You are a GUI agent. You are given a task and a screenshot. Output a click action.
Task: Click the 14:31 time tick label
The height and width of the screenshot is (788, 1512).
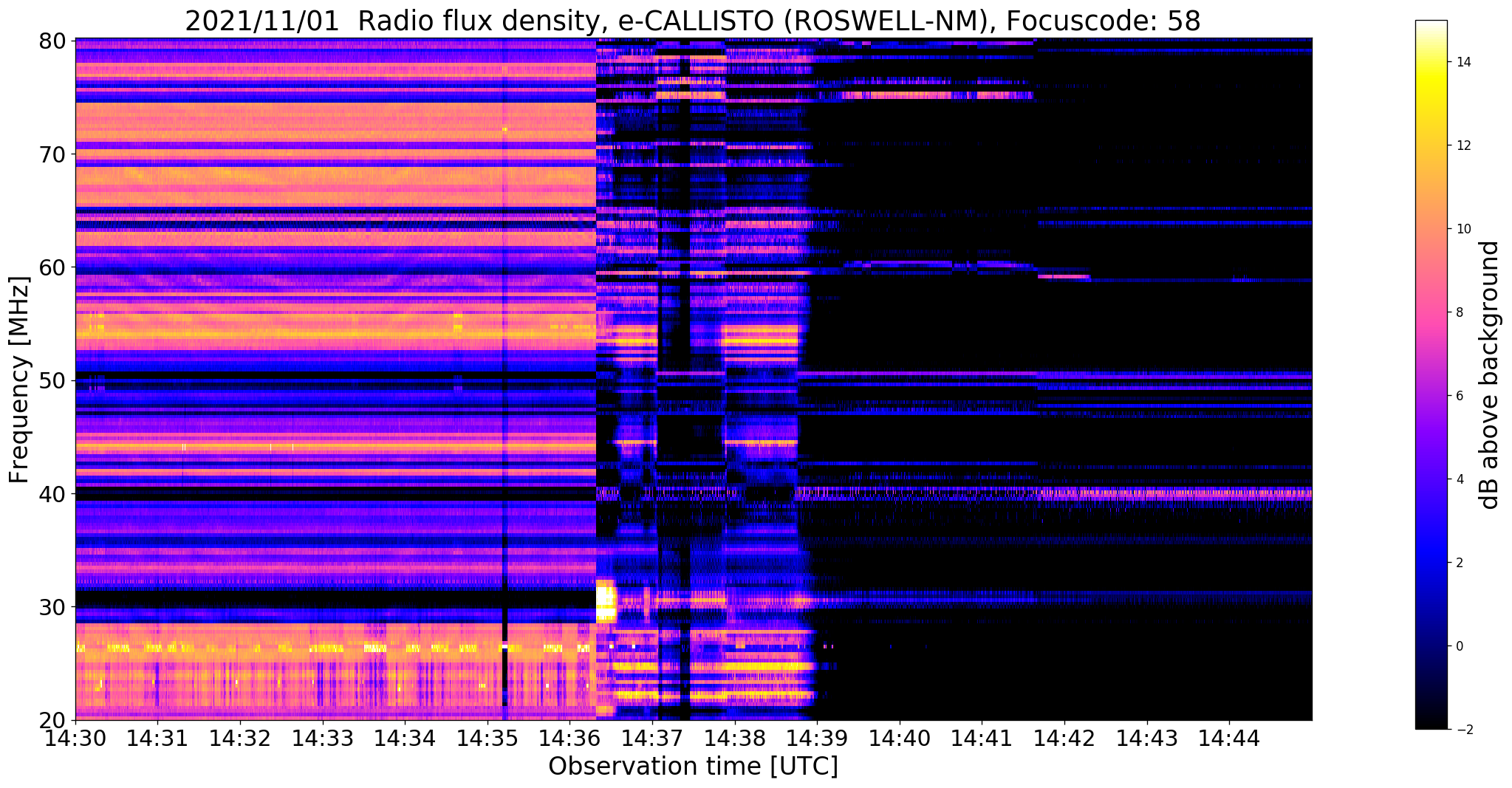point(157,738)
